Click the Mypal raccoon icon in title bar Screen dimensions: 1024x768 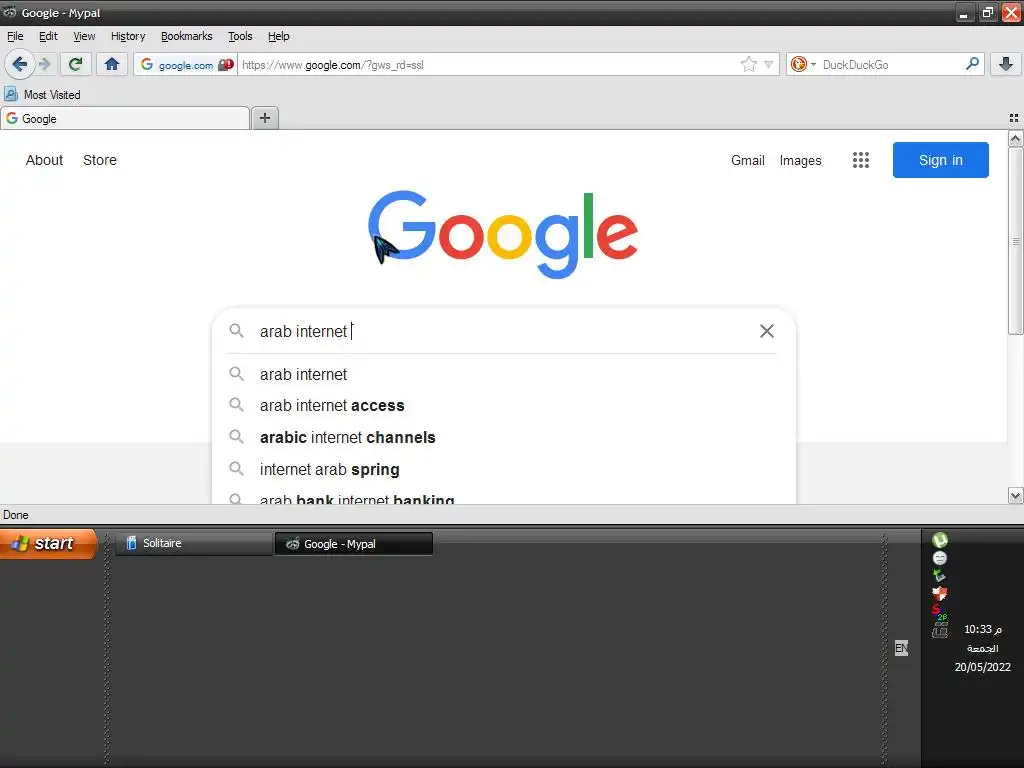click(x=10, y=12)
